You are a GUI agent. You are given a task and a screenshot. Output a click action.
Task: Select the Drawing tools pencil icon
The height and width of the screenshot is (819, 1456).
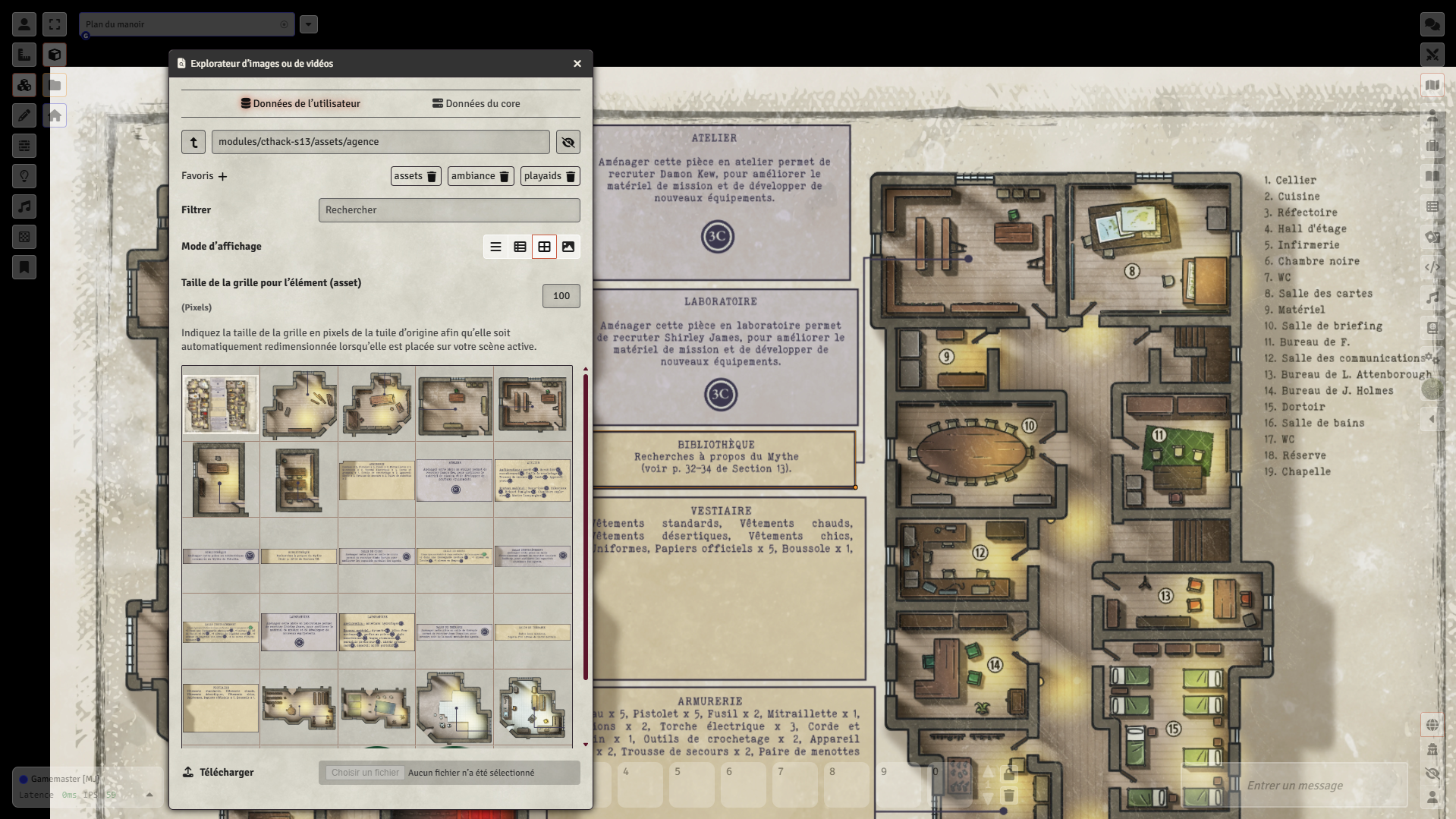pos(24,115)
